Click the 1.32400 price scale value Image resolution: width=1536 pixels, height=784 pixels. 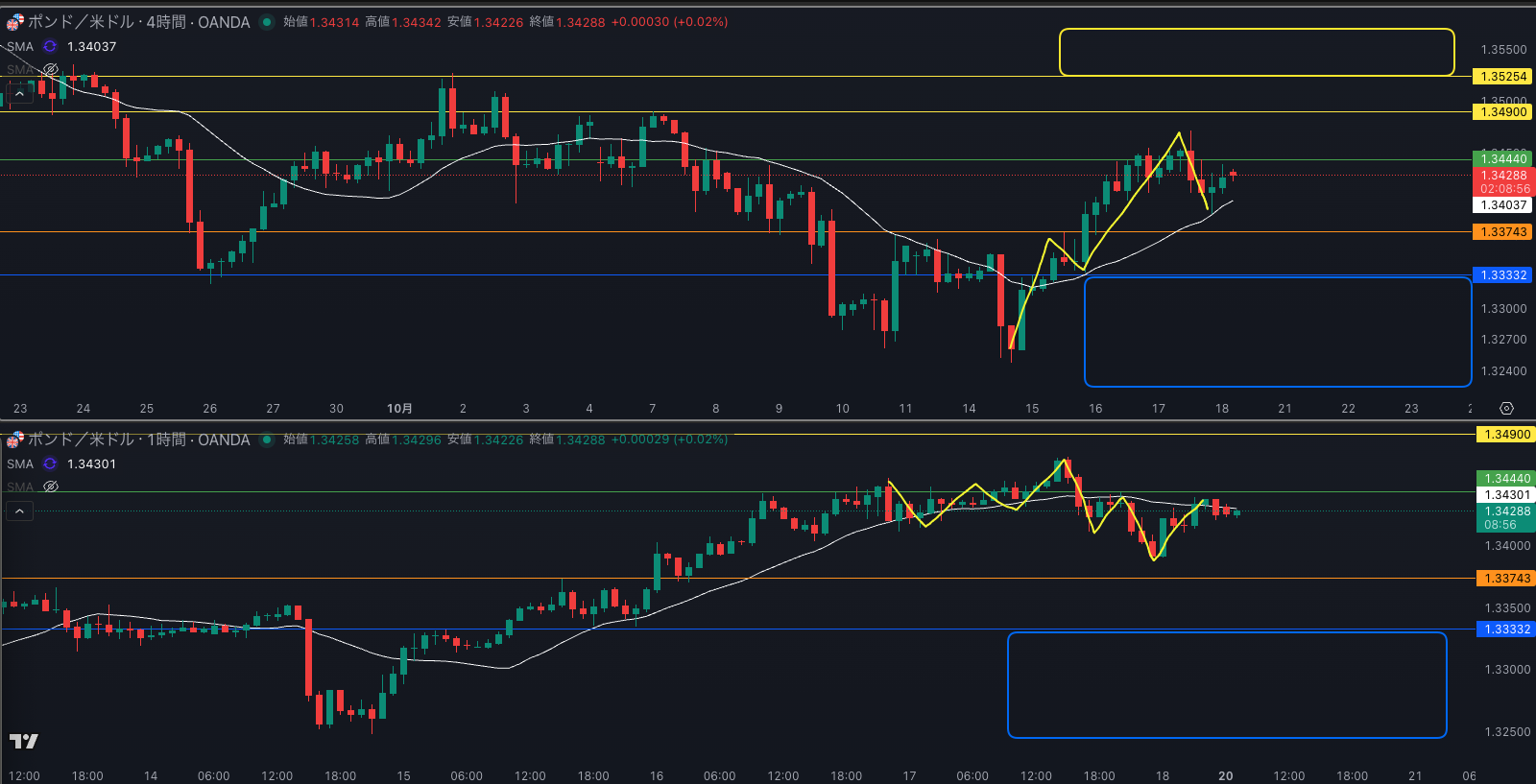[x=1503, y=371]
